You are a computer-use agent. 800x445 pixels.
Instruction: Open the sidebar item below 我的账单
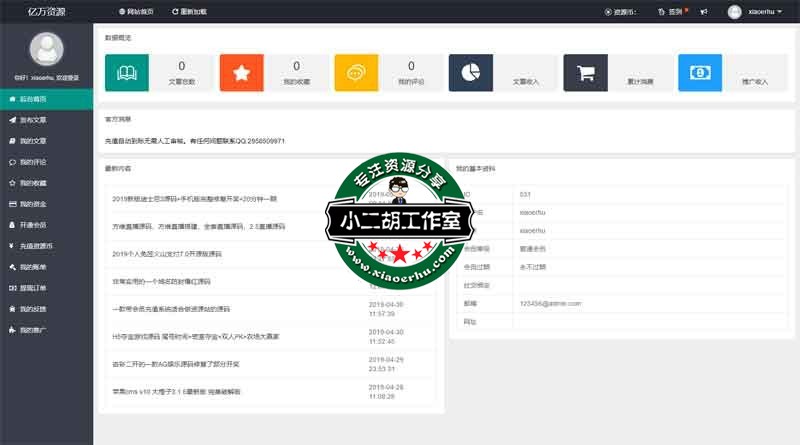[x=46, y=288]
